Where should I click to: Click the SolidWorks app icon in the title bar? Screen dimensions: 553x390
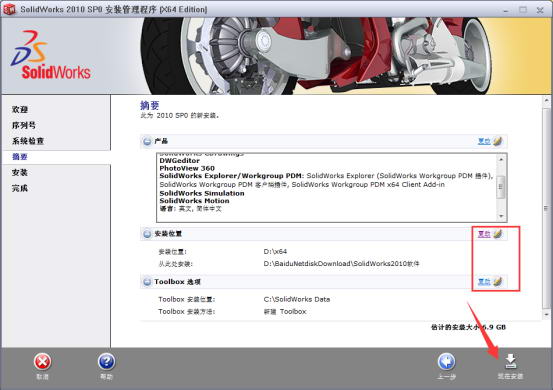10,10
